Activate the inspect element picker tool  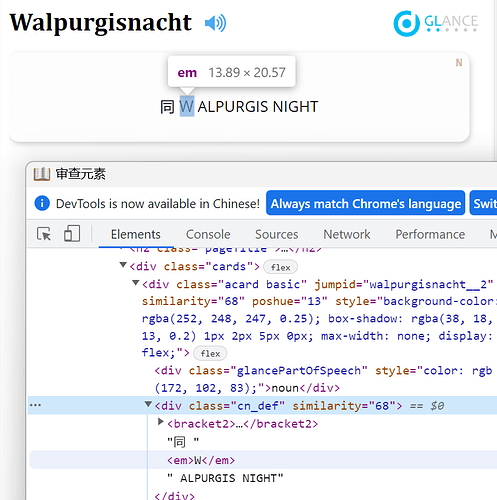[44, 234]
